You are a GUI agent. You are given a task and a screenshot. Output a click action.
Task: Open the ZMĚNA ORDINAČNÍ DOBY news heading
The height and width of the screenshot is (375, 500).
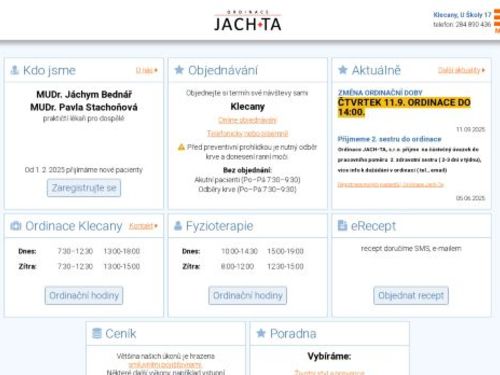point(380,92)
